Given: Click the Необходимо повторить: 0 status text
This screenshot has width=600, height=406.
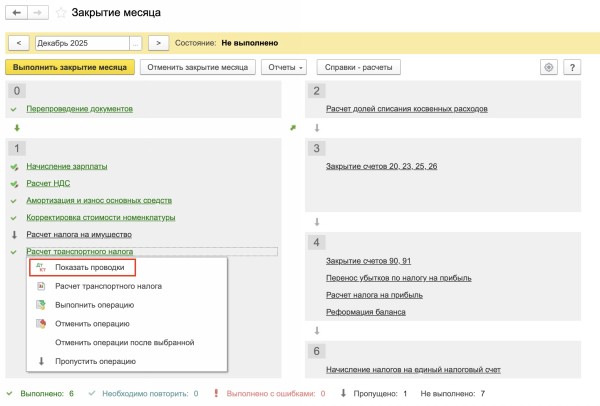Looking at the screenshot, I should [150, 393].
